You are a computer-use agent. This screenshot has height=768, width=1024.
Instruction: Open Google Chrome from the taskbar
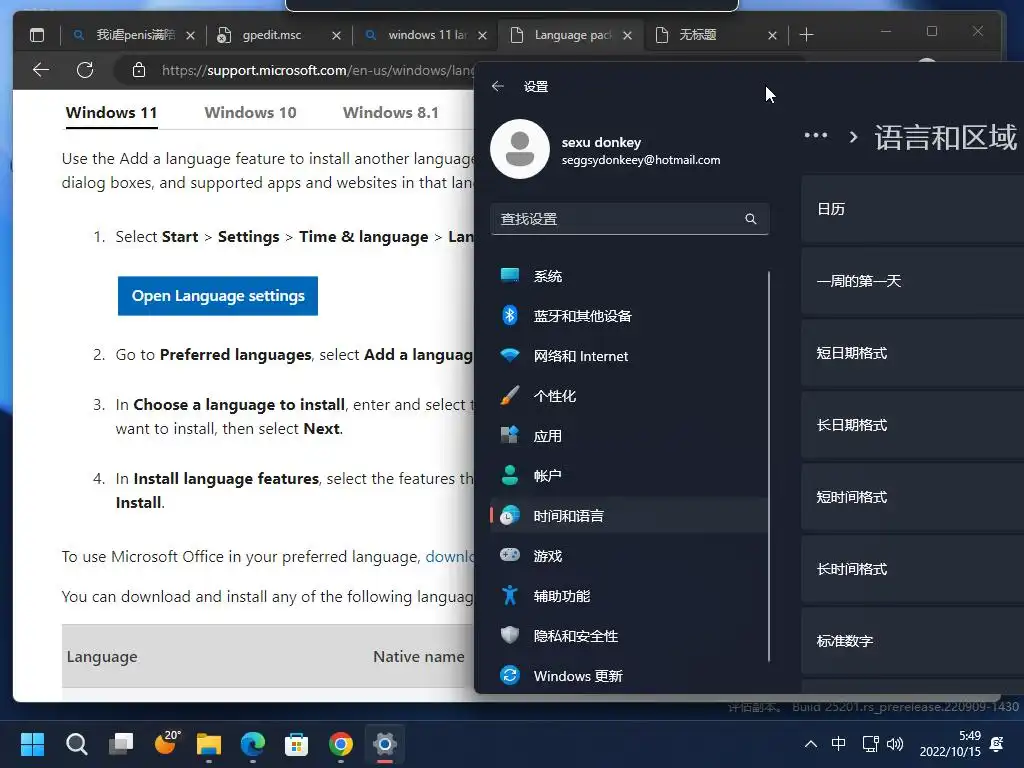(x=340, y=744)
